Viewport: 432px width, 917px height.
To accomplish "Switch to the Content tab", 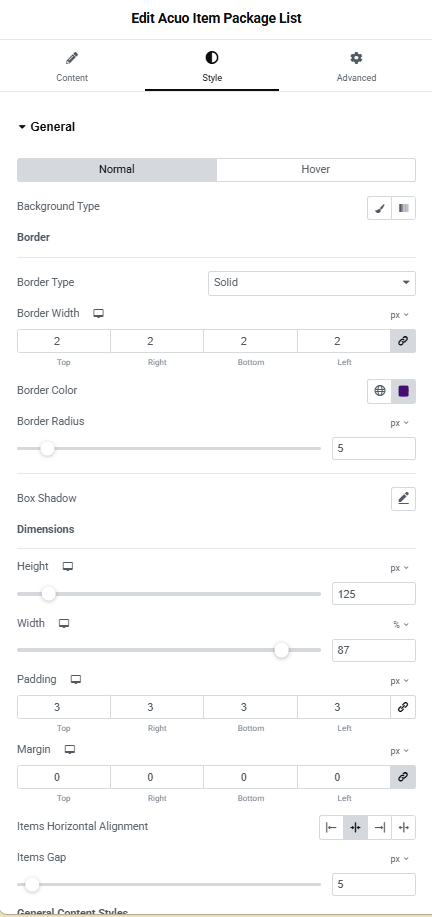I will click(72, 66).
